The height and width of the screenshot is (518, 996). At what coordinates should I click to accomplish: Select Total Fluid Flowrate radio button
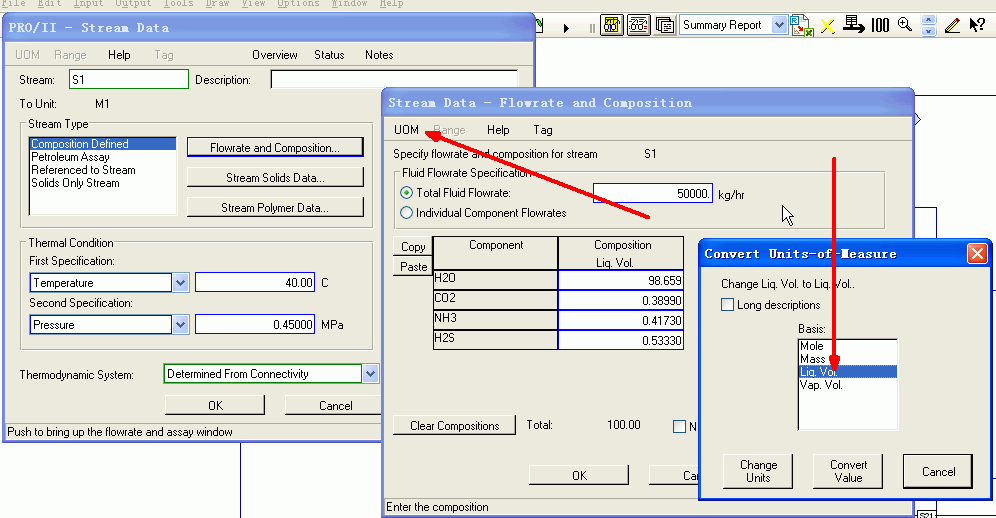pos(406,193)
